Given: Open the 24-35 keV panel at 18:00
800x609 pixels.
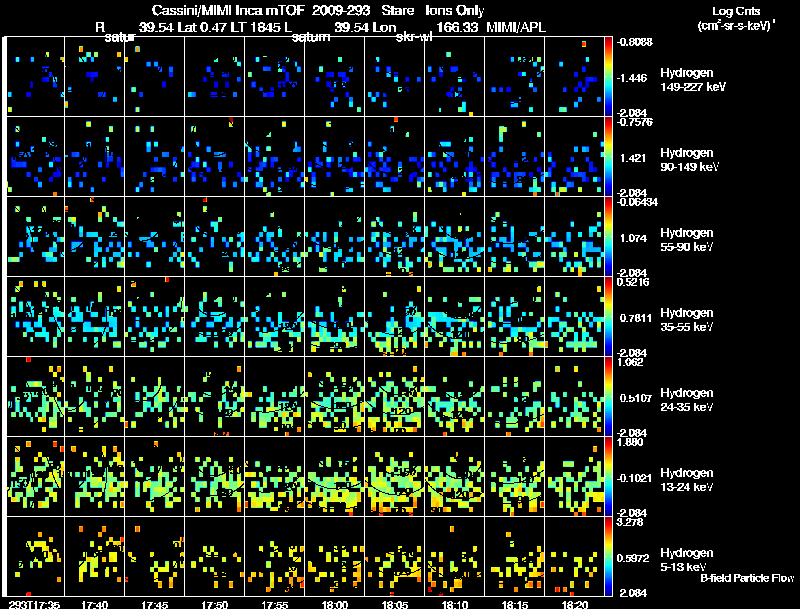Looking at the screenshot, I should point(335,396).
